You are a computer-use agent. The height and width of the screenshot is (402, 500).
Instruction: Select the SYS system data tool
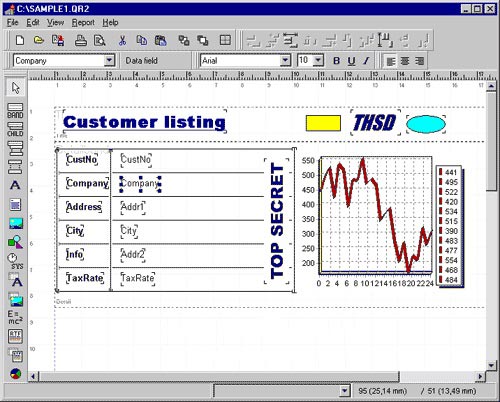(x=15, y=261)
